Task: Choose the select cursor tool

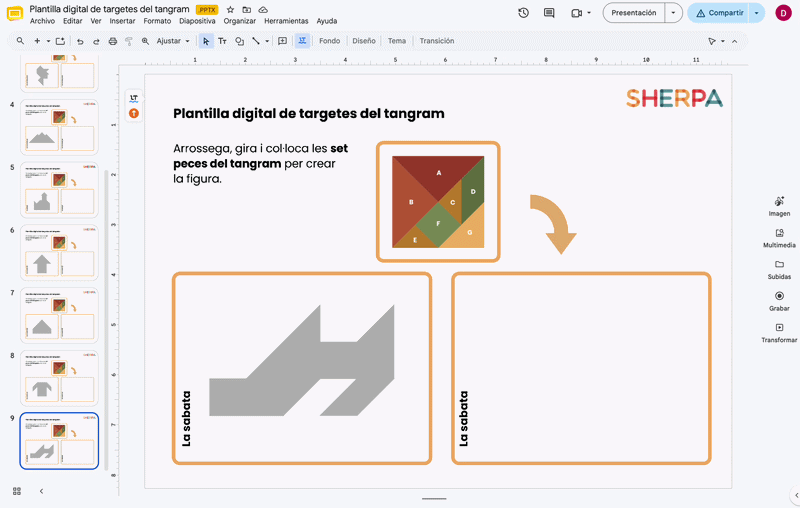Action: 206,41
